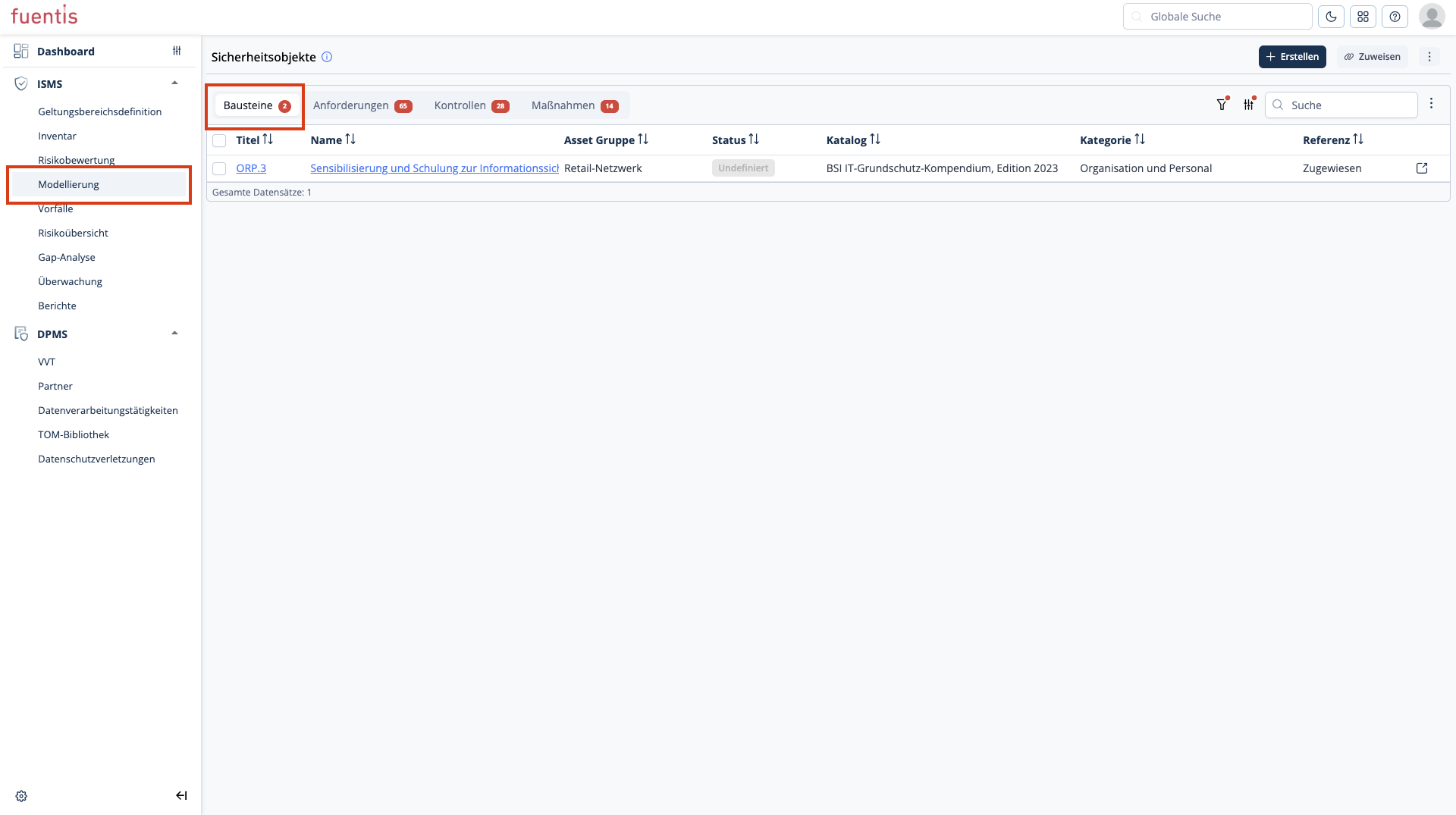The width and height of the screenshot is (1456, 815).
Task: Open the table filter funnel icon
Action: [x=1222, y=105]
